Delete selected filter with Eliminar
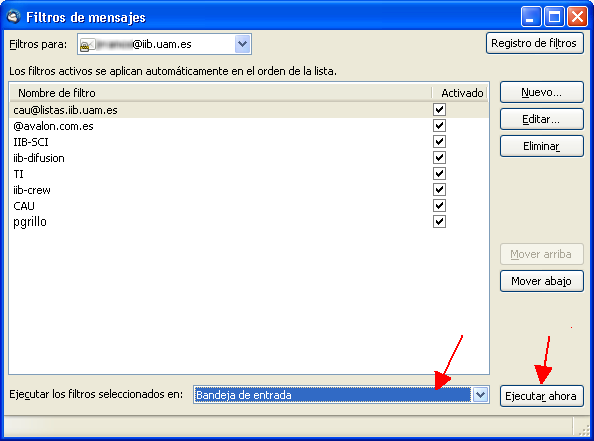594x441 pixels. pyautogui.click(x=541, y=146)
